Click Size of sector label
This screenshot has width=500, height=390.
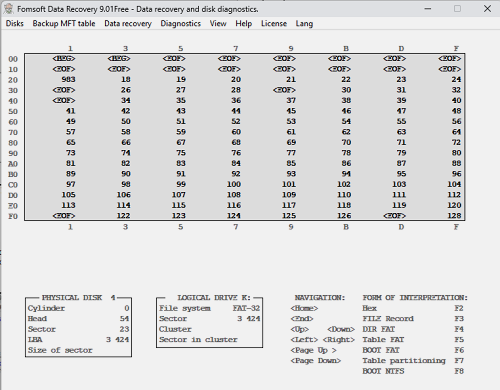[60, 350]
